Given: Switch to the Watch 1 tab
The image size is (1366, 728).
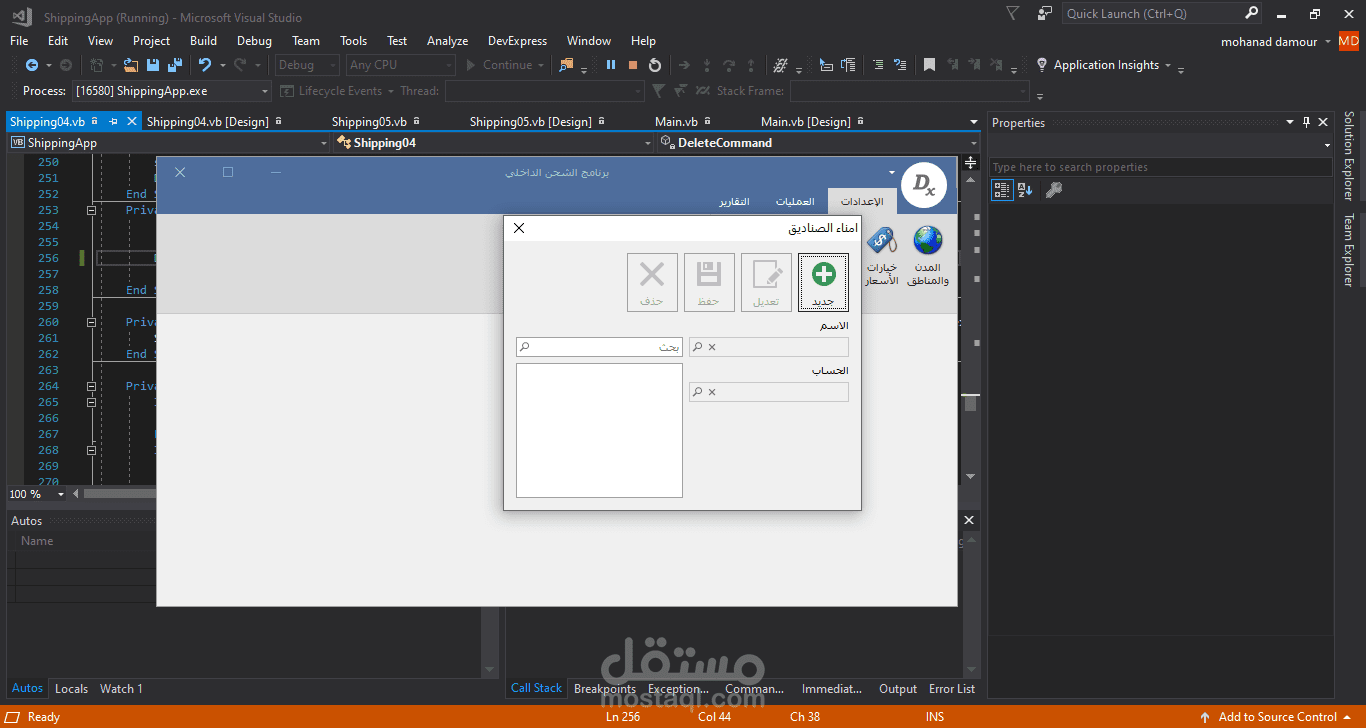Looking at the screenshot, I should pyautogui.click(x=121, y=689).
